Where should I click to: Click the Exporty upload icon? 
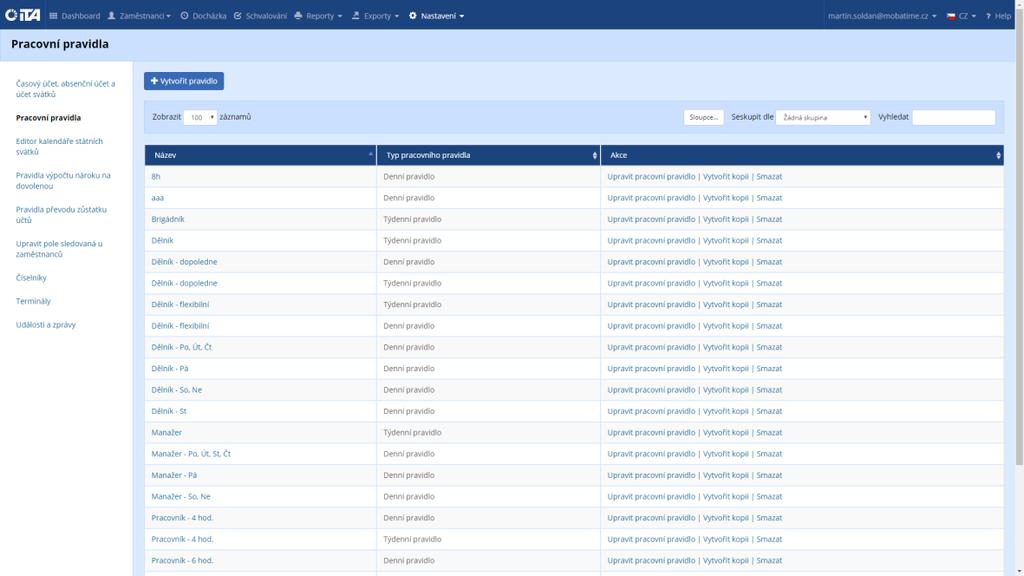355,16
